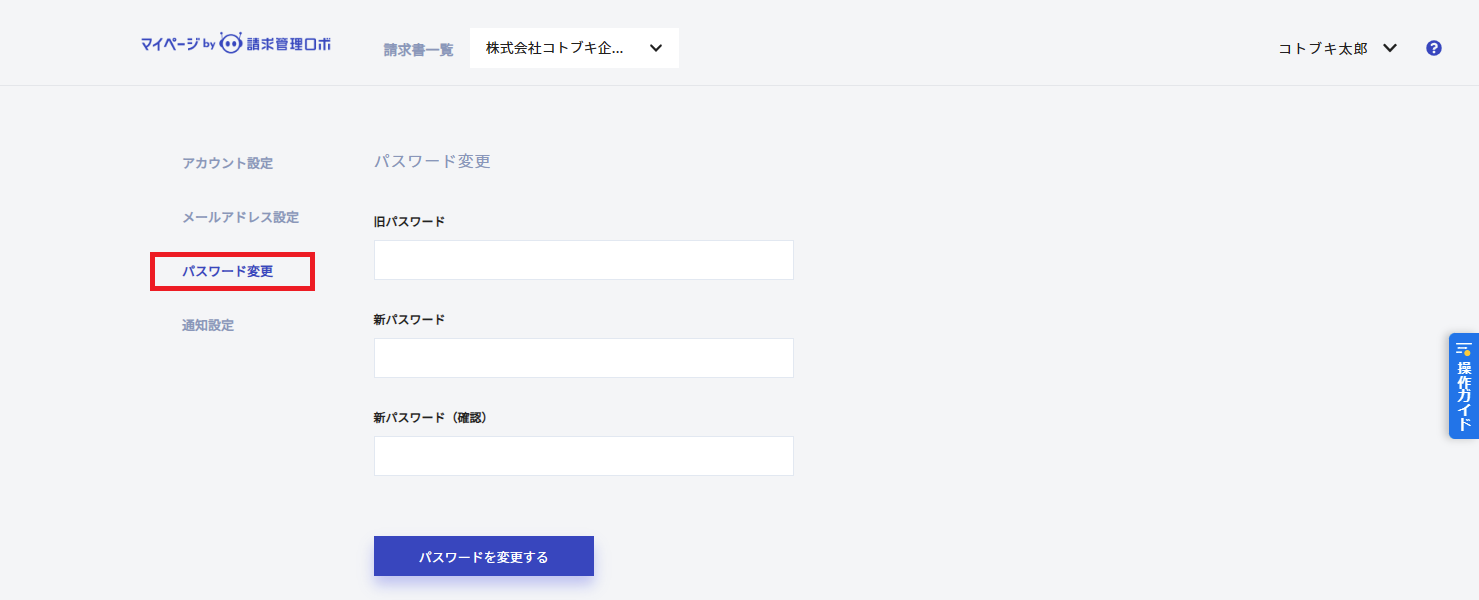Switch to 通知設定 in the sidebar
This screenshot has height=600, width=1479.
[208, 325]
